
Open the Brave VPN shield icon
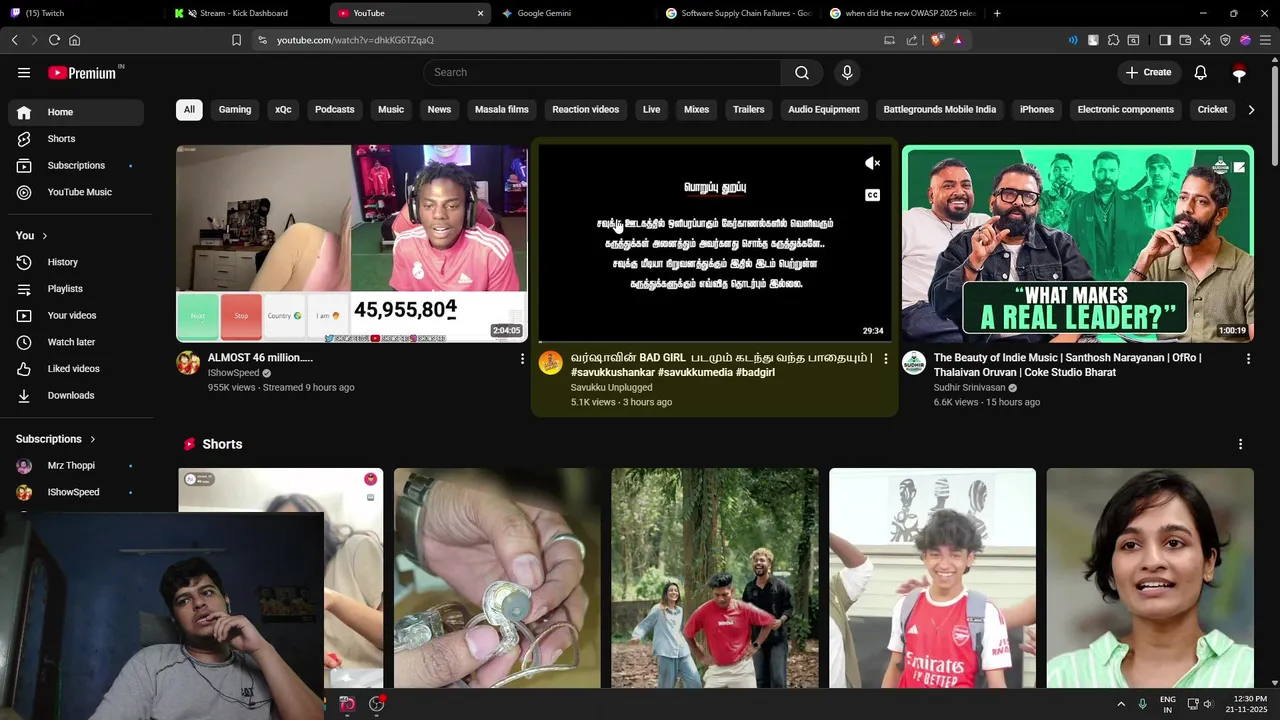(x=1225, y=40)
